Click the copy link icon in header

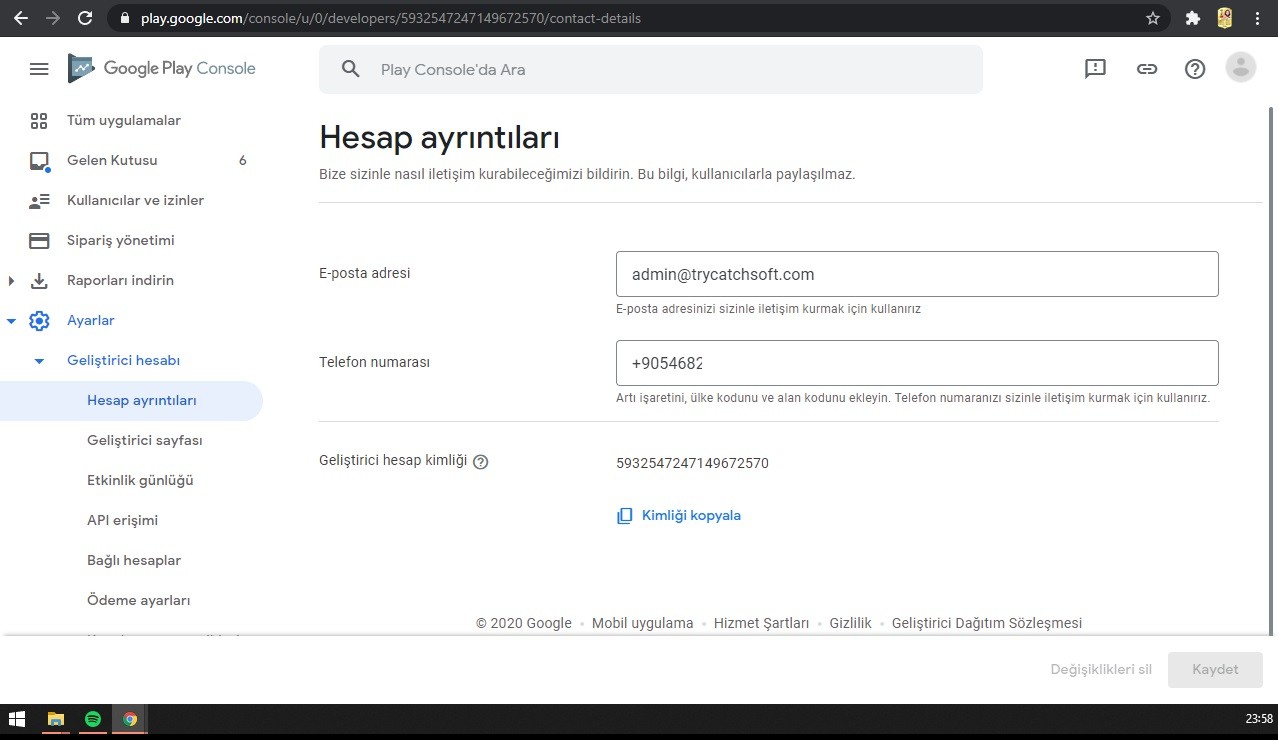(1147, 69)
